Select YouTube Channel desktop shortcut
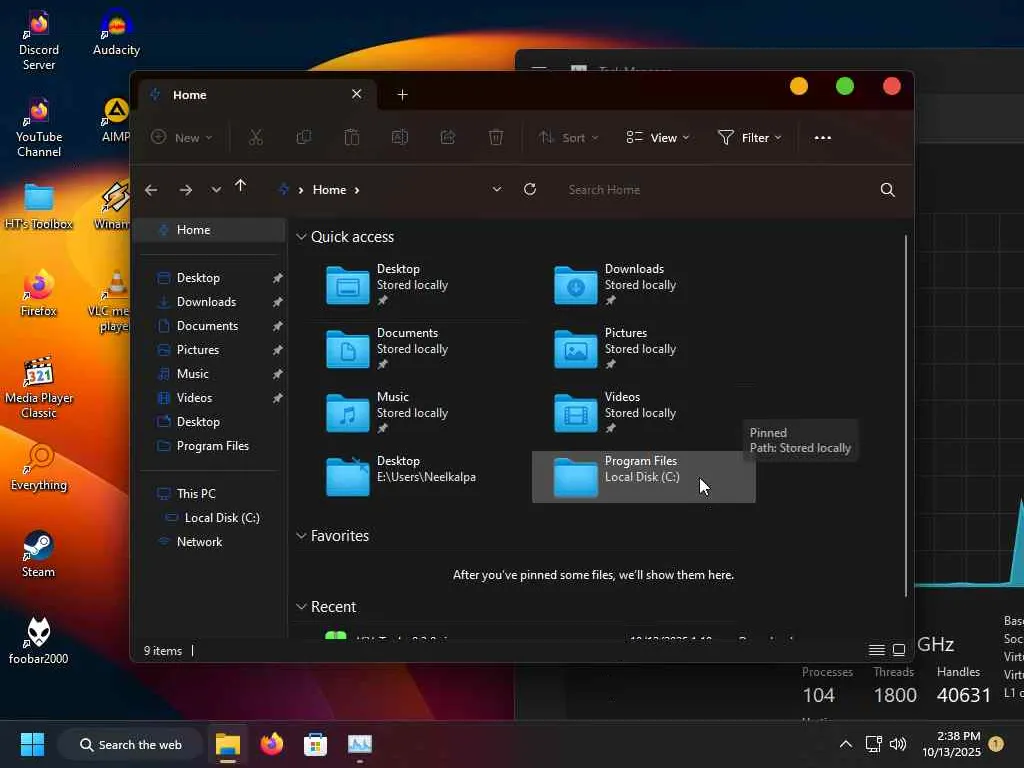 pos(39,127)
